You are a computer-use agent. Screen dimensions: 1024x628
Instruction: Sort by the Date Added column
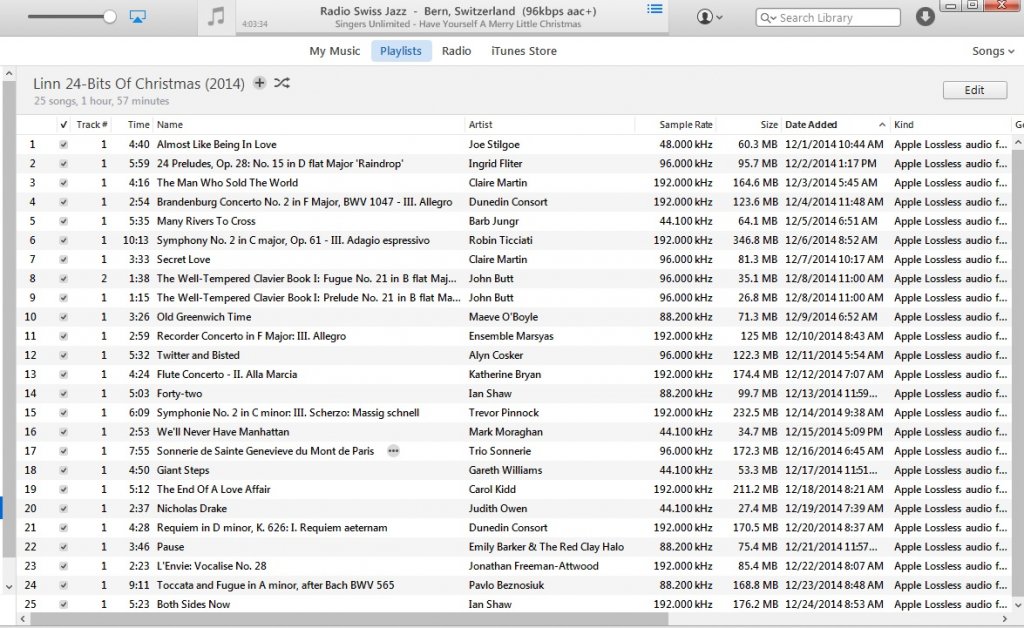[835, 125]
